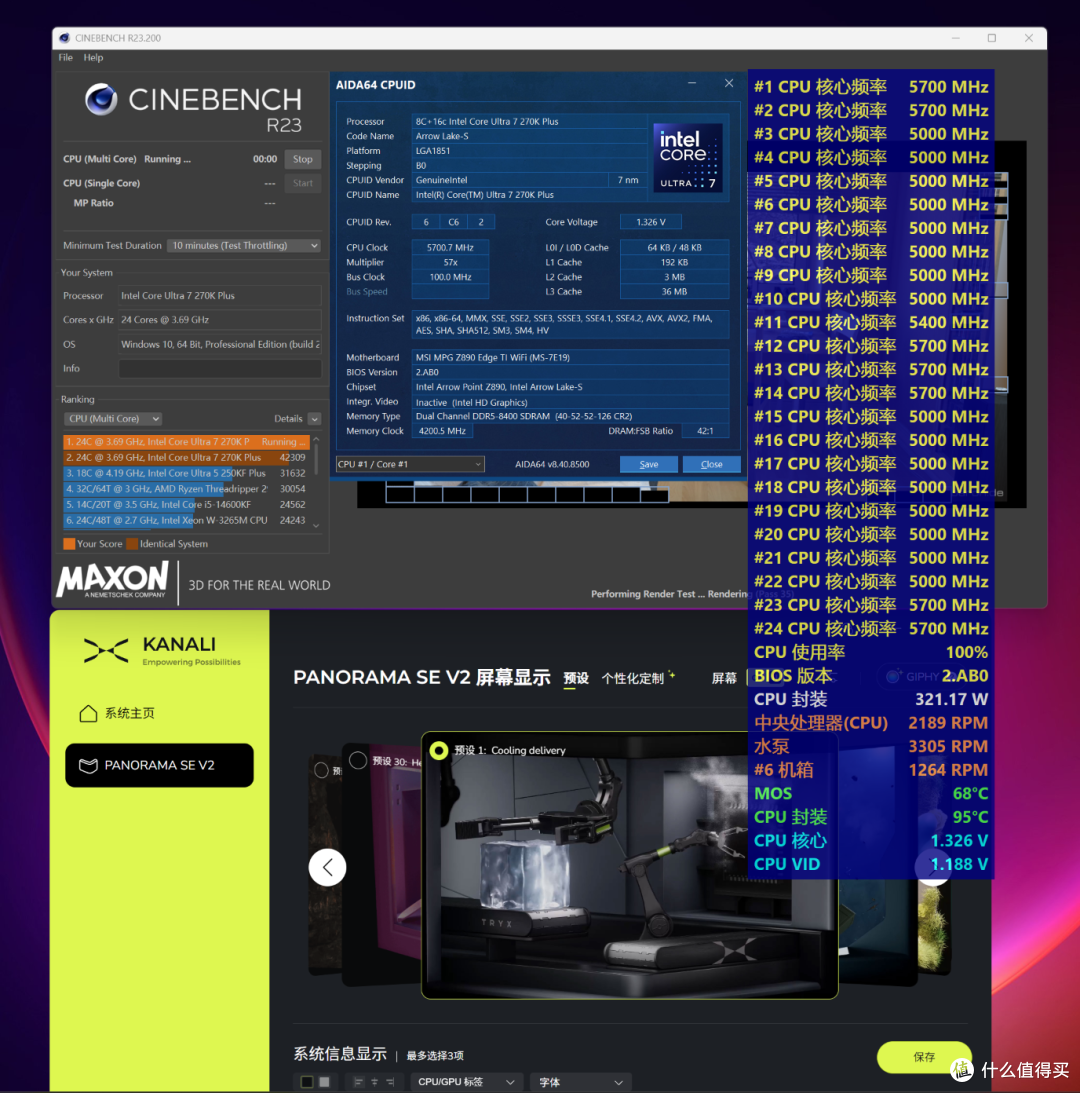Open the CPU/GPU 标签 dropdown
1080x1093 pixels.
466,1082
